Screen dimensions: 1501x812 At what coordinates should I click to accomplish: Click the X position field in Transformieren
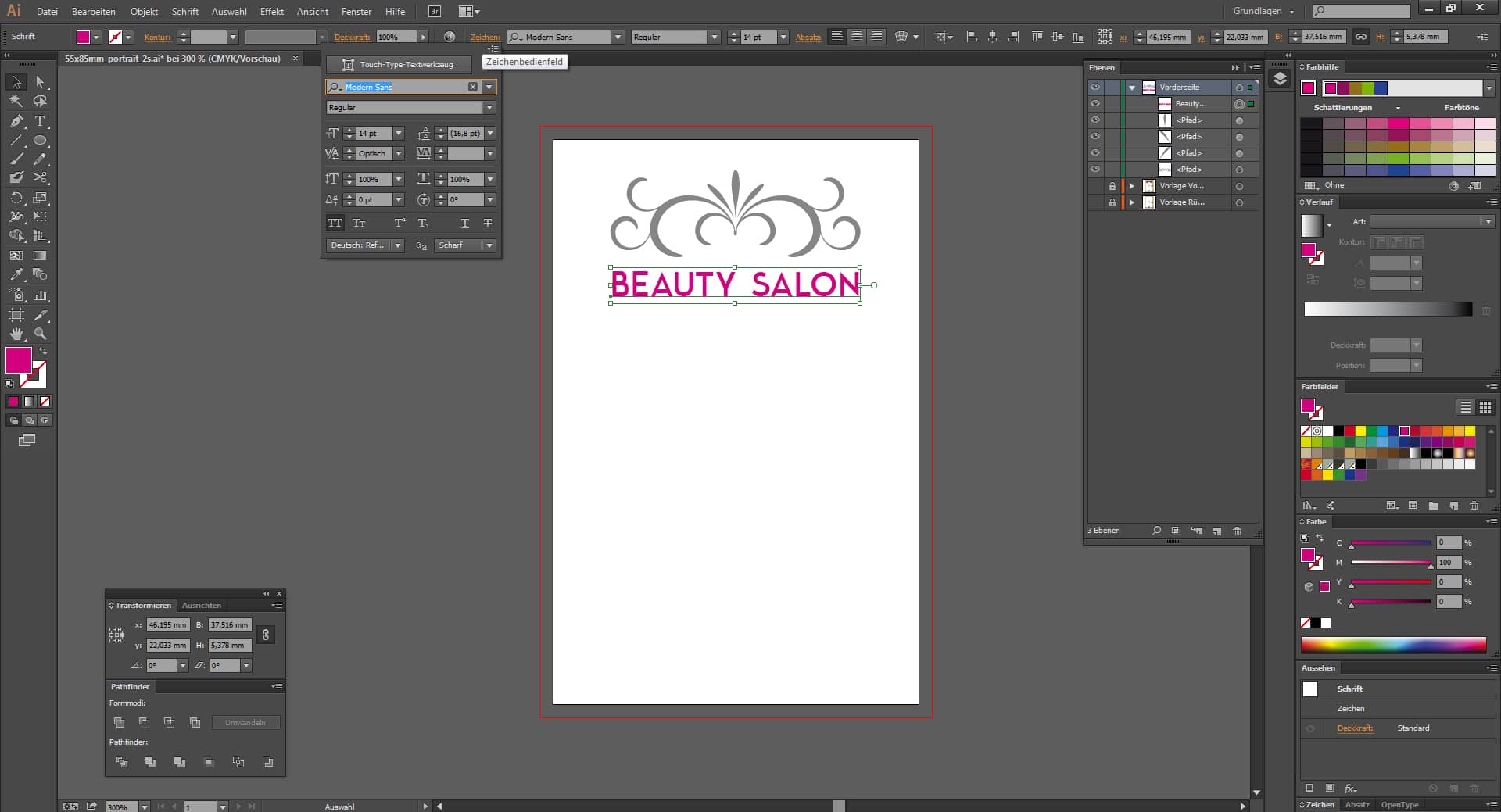[167, 625]
